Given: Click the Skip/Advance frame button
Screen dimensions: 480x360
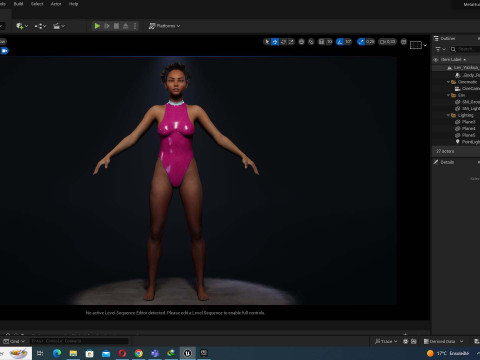Looking at the screenshot, I should [x=107, y=26].
